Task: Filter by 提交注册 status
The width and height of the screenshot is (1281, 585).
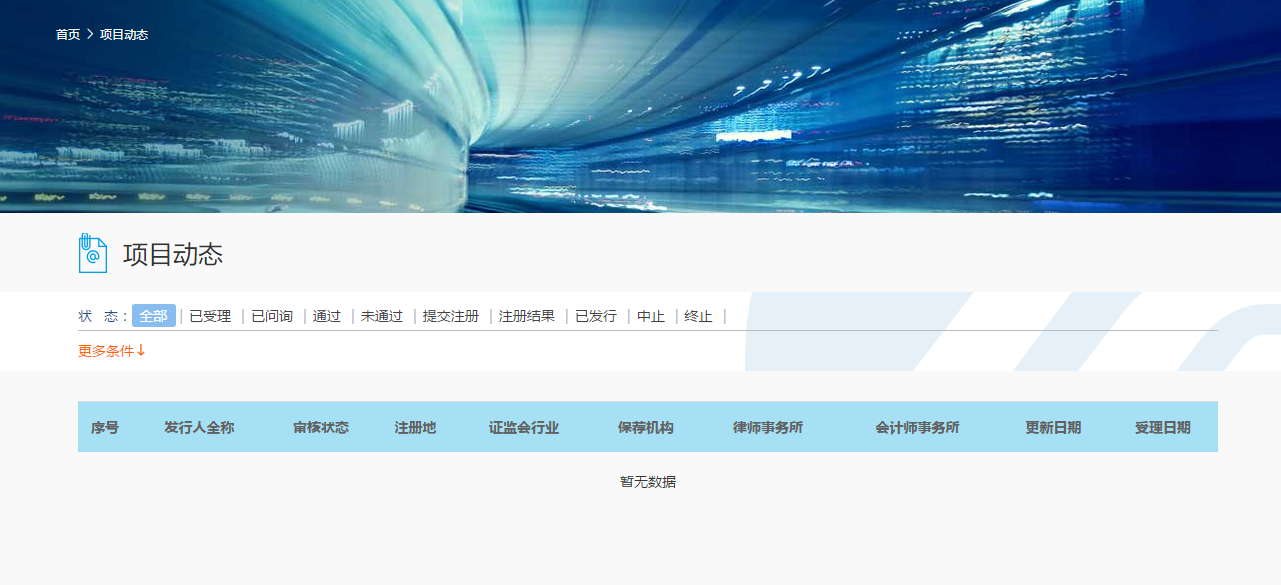Action: pyautogui.click(x=451, y=316)
